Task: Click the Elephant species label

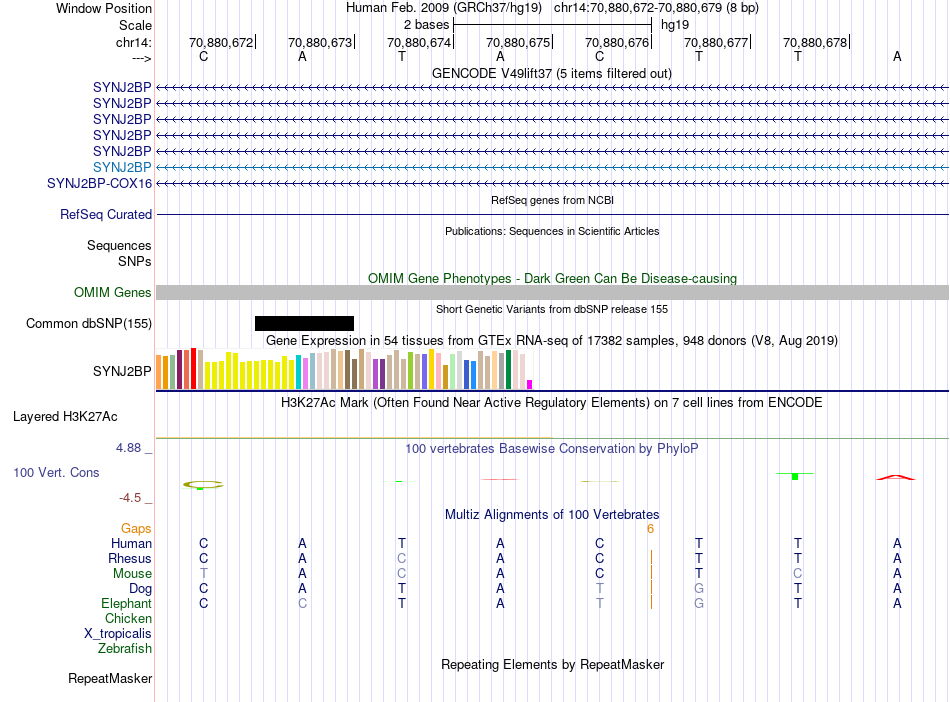Action: pyautogui.click(x=126, y=603)
